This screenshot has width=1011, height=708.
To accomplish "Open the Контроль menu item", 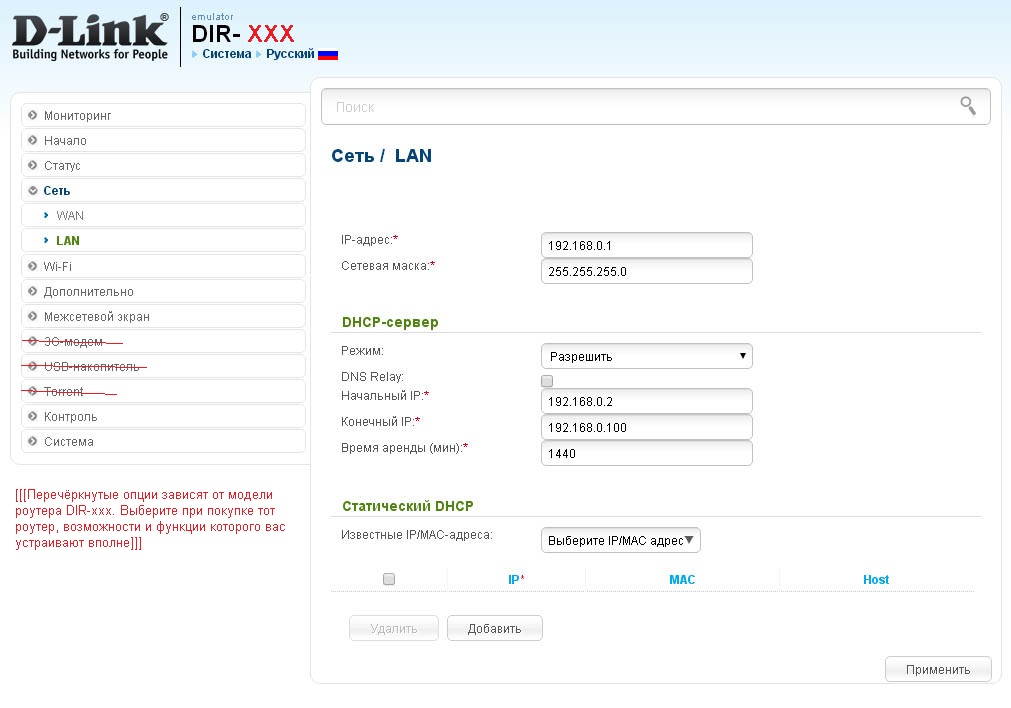I will 163,416.
